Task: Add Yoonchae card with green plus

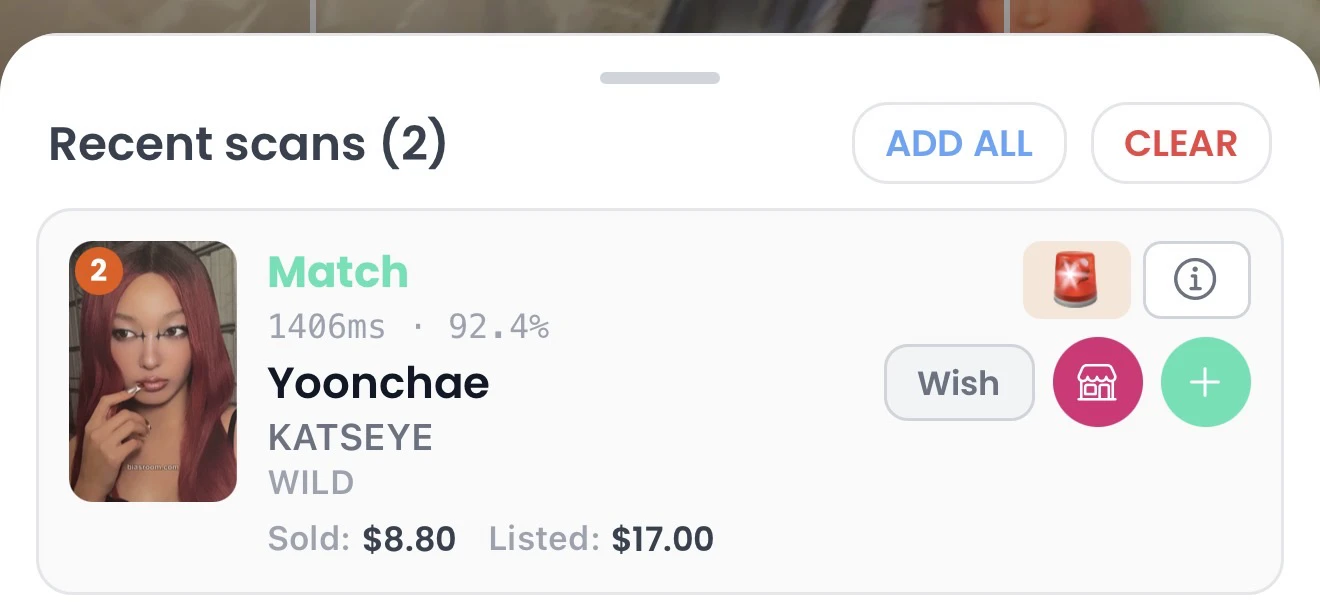Action: click(1205, 382)
